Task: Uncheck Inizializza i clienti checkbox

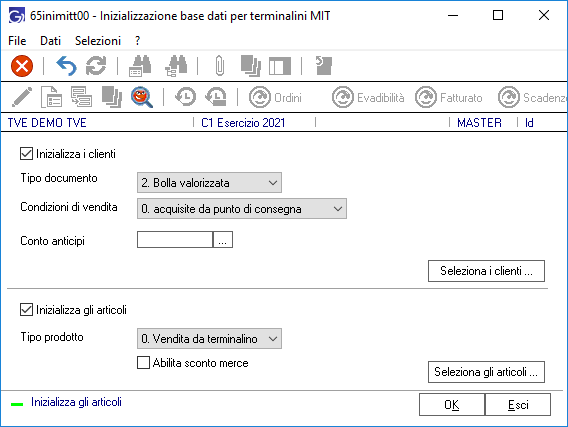Action: click(26, 154)
